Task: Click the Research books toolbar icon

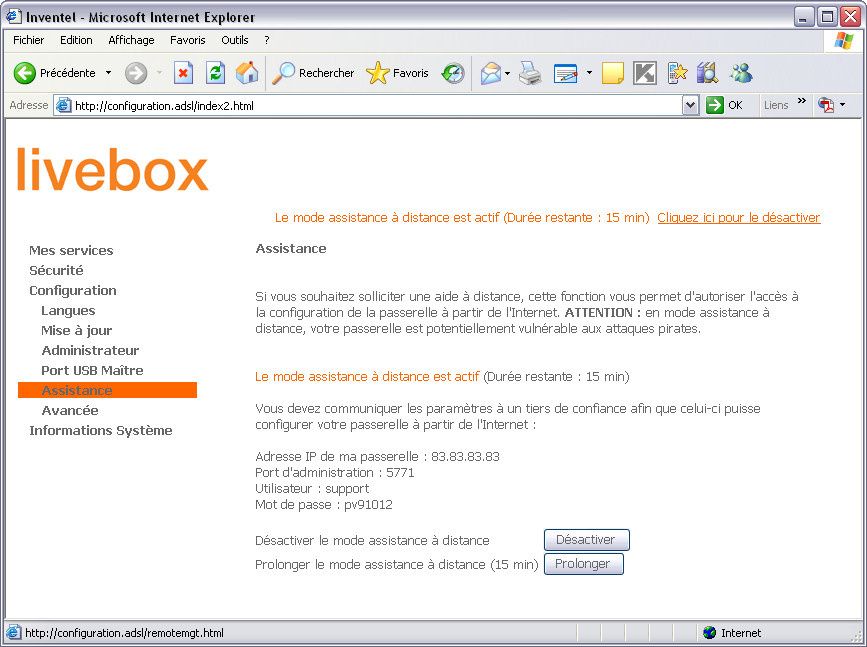Action: point(708,73)
